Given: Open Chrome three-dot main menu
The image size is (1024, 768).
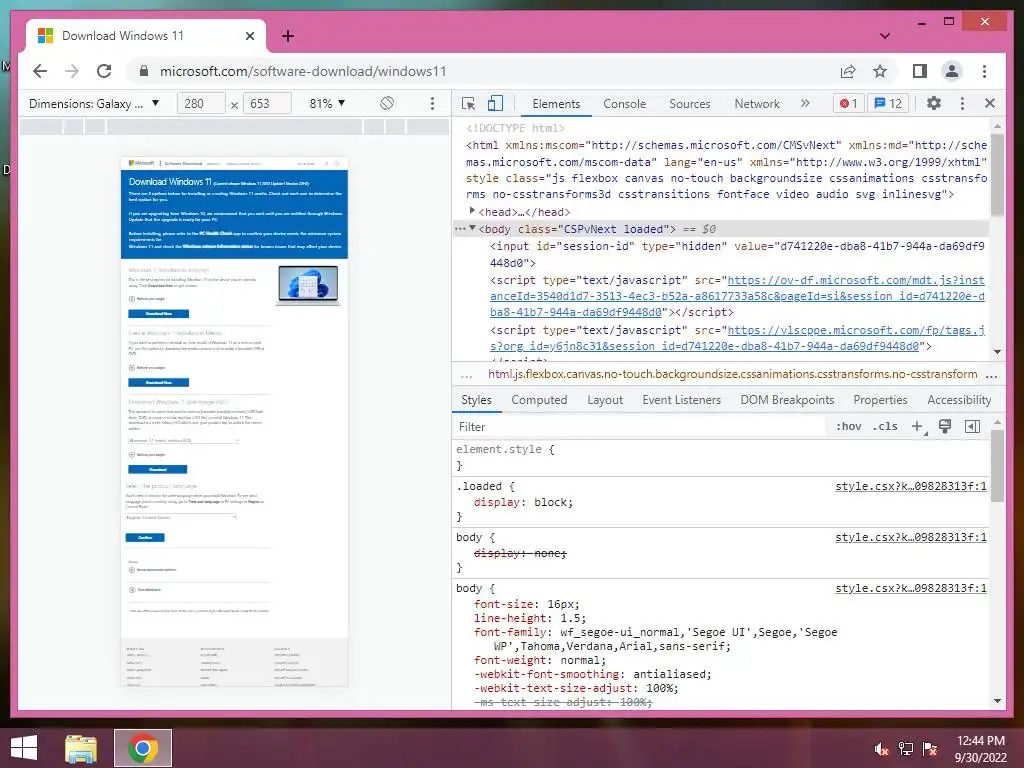Looking at the screenshot, I should [x=984, y=71].
